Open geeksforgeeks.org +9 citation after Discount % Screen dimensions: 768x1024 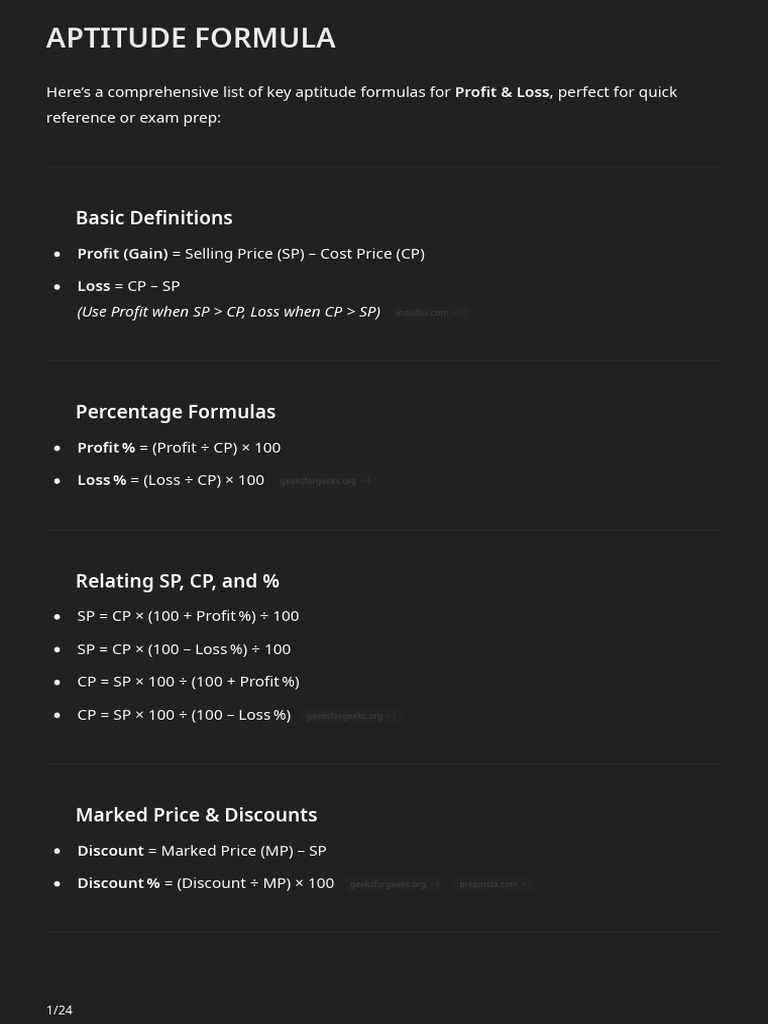pyautogui.click(x=394, y=884)
